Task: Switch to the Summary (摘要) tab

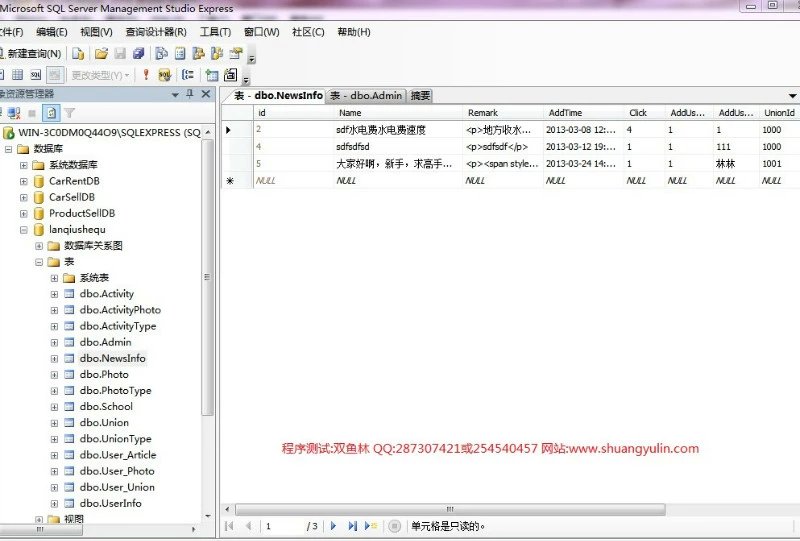Action: pos(420,95)
